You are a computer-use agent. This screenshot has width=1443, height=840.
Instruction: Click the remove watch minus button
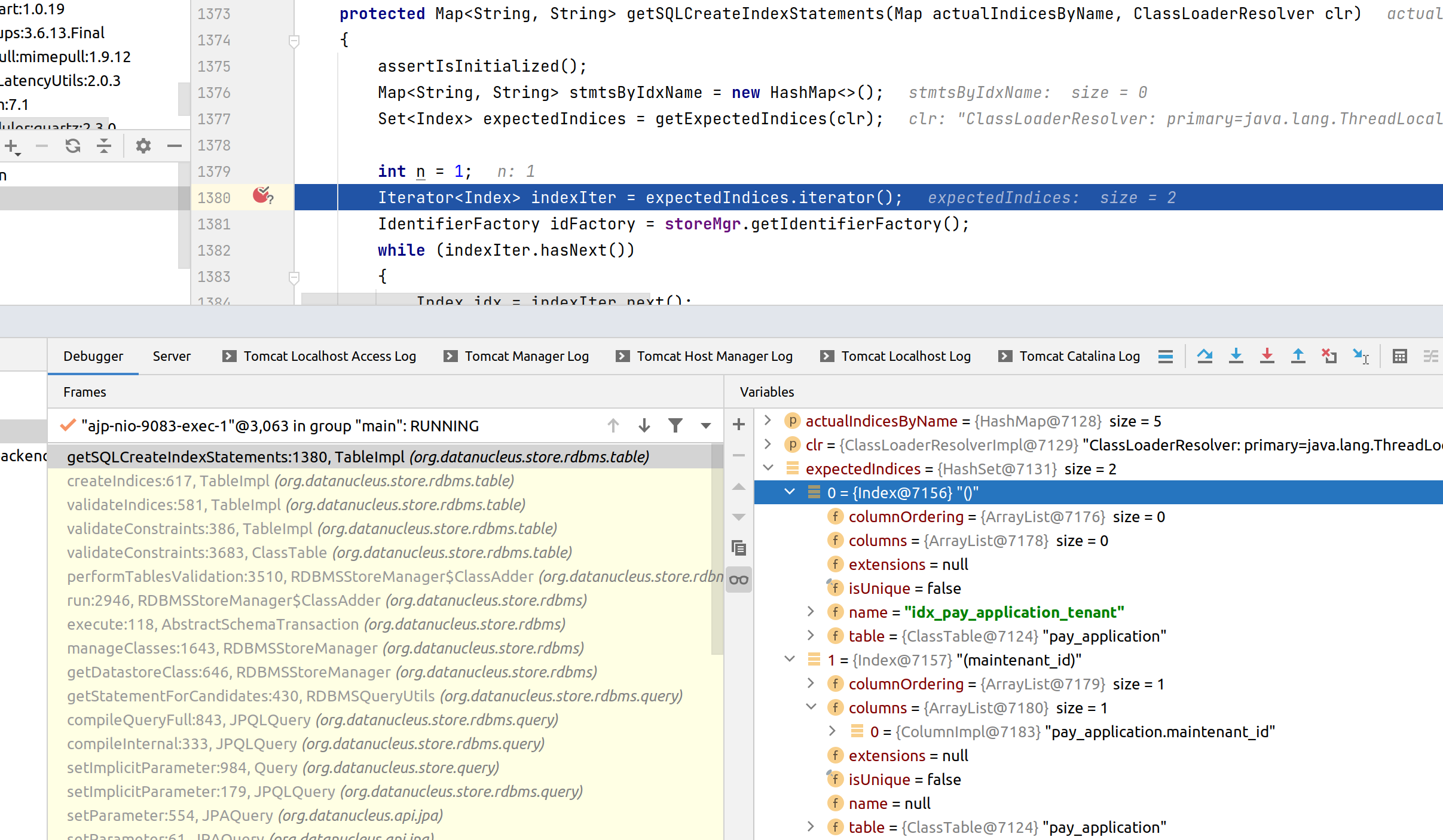click(739, 455)
